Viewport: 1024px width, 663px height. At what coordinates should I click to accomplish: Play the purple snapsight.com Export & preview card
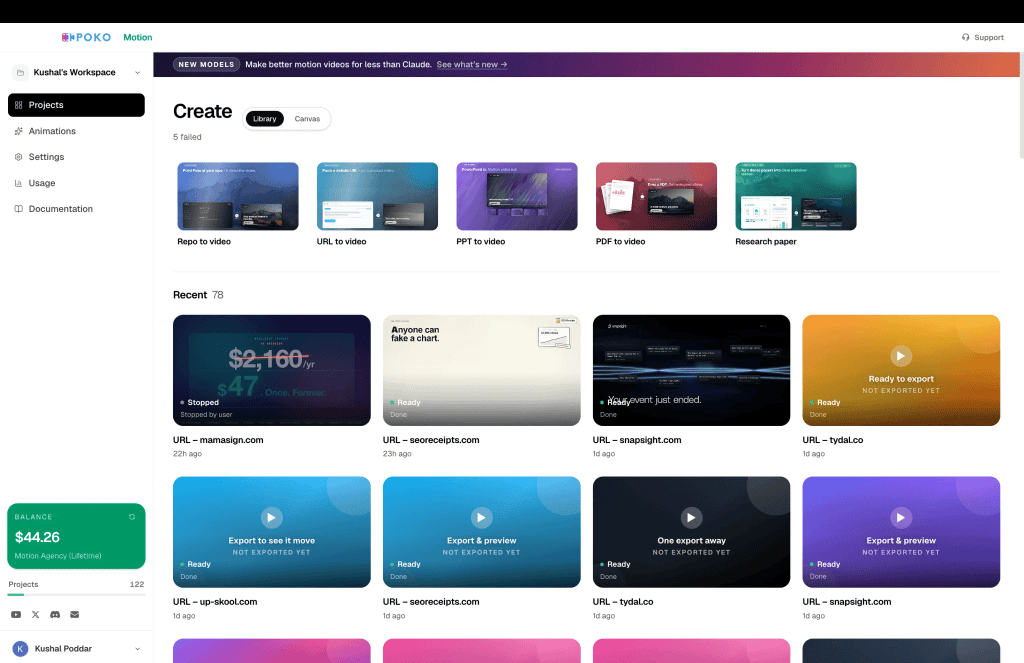(901, 518)
